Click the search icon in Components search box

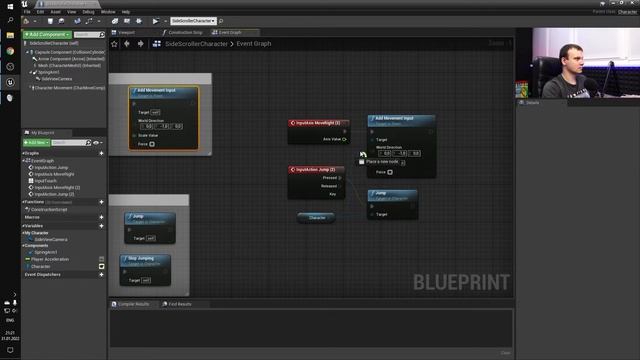click(102, 35)
